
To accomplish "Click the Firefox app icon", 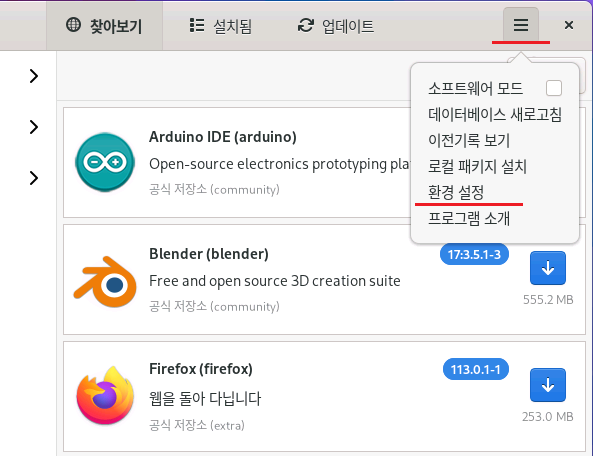I will (105, 396).
